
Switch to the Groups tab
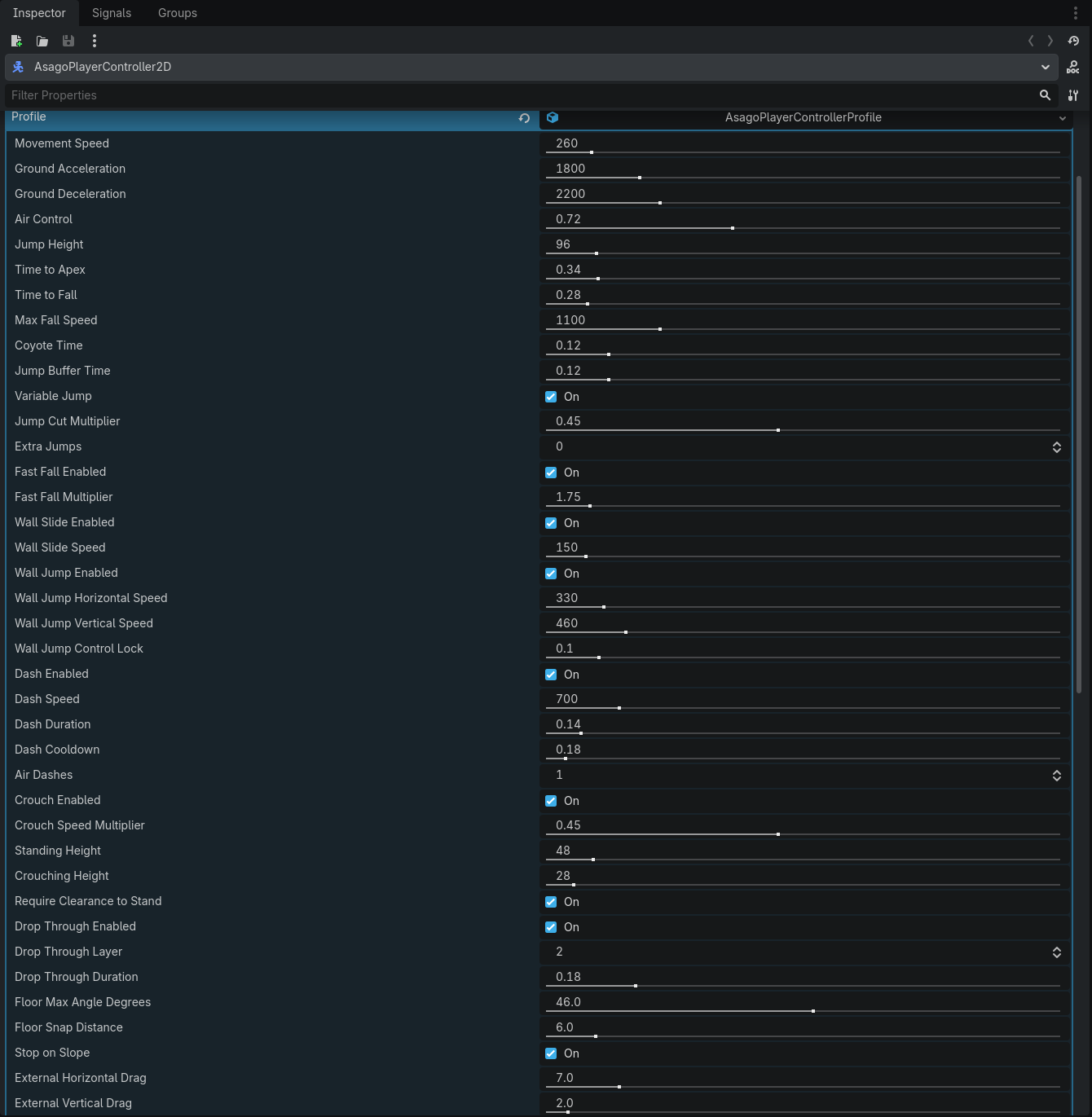[178, 13]
